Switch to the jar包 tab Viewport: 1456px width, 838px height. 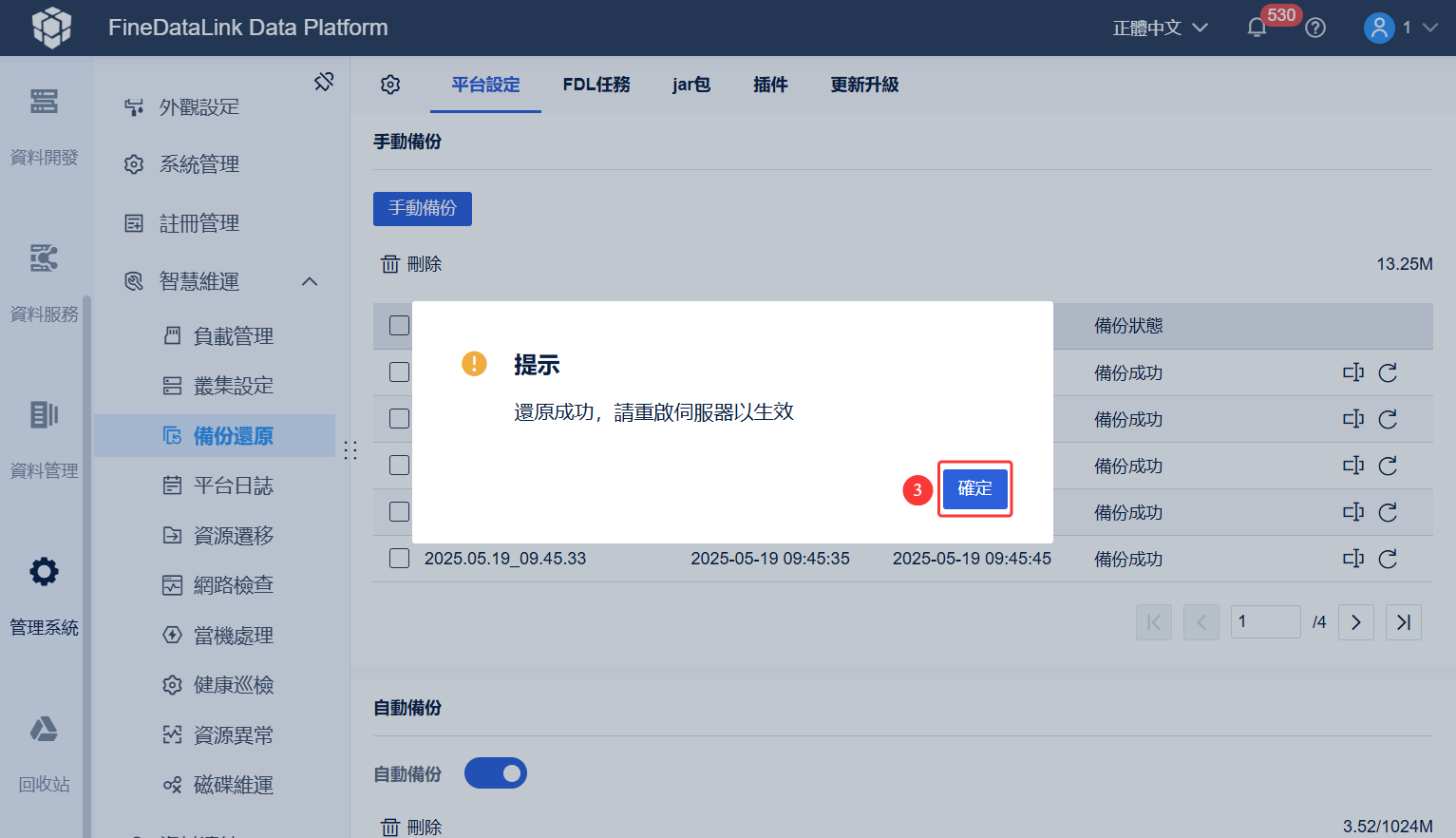(x=691, y=85)
